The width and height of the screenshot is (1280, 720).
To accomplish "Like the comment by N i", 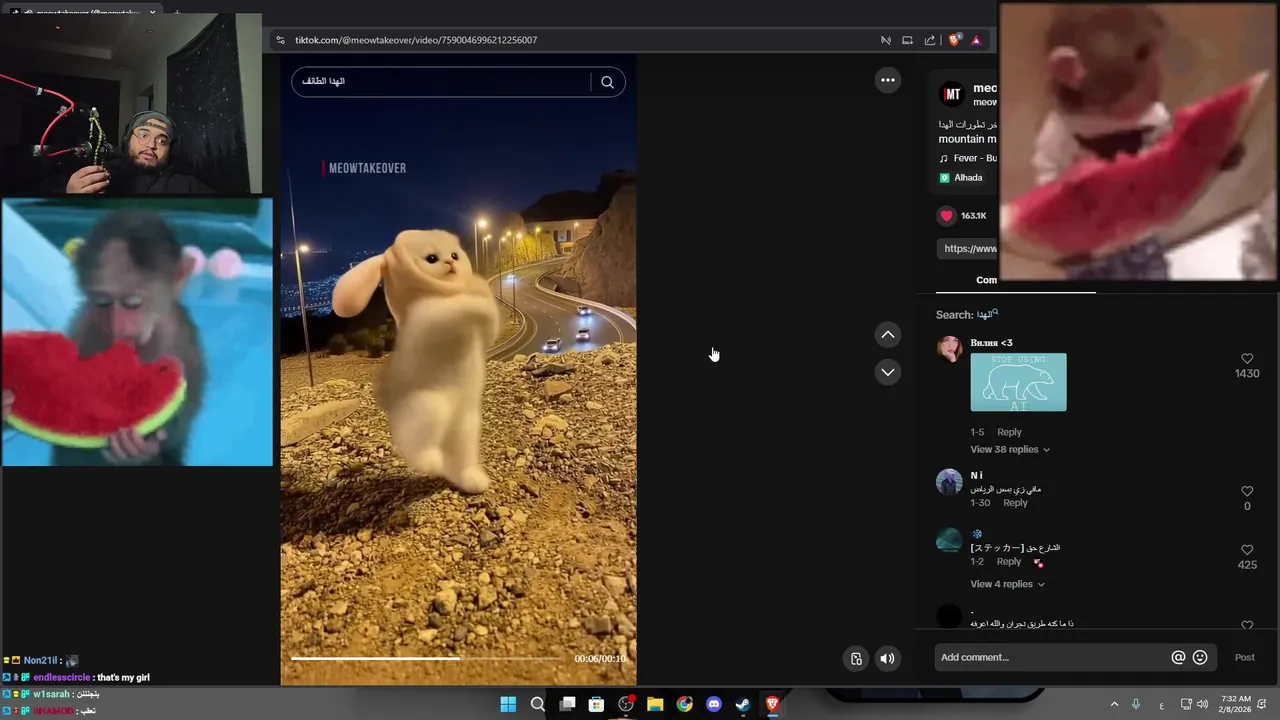I will pos(1247,491).
